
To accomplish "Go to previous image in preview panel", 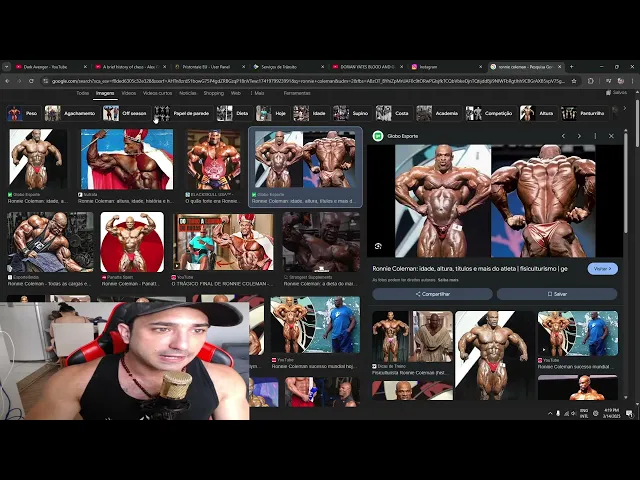I will point(564,136).
